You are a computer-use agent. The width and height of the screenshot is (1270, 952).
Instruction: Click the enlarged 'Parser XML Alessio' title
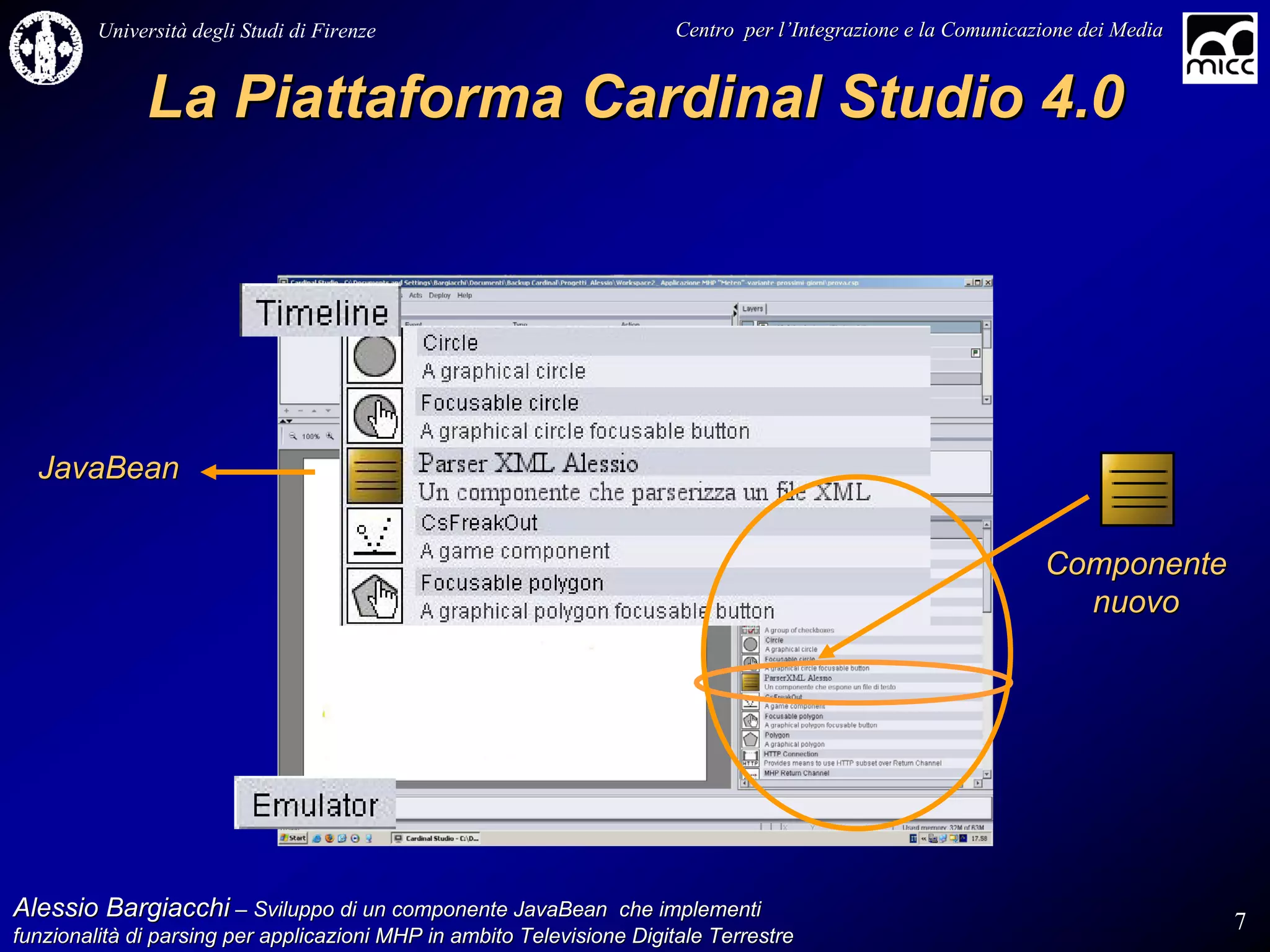[528, 463]
